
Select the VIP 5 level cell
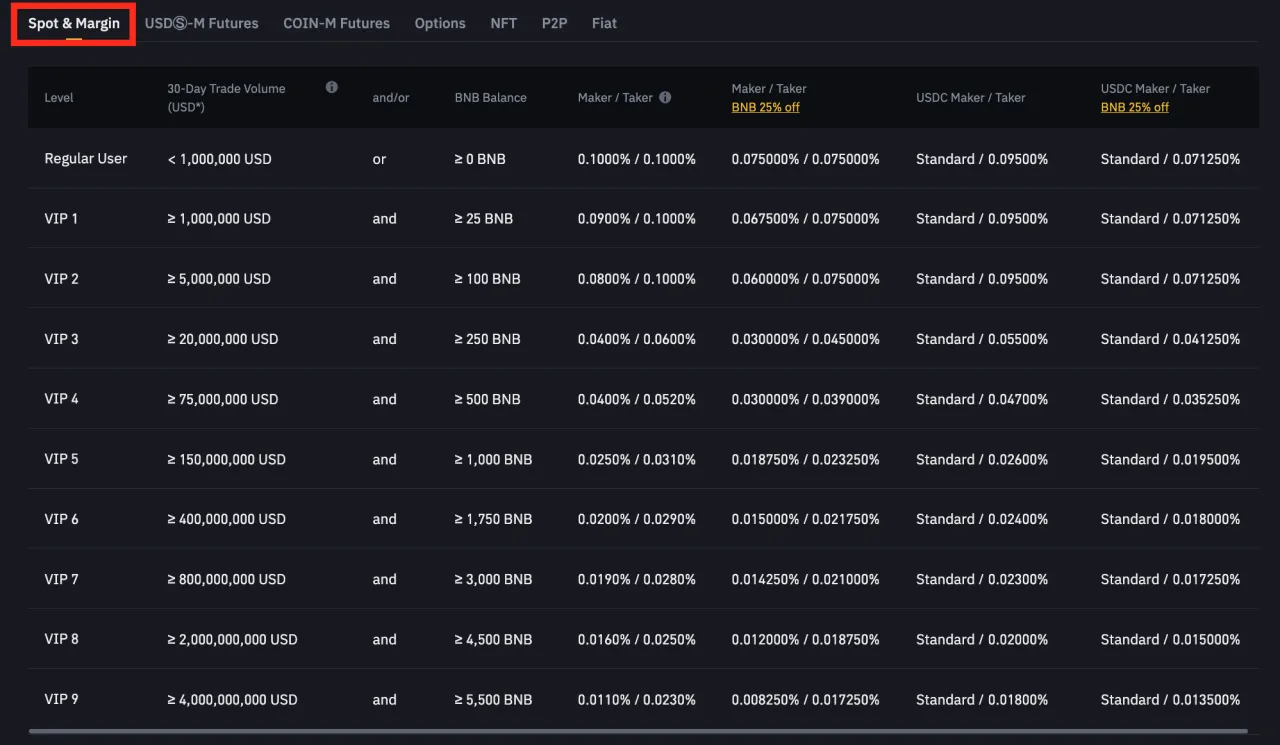62,459
